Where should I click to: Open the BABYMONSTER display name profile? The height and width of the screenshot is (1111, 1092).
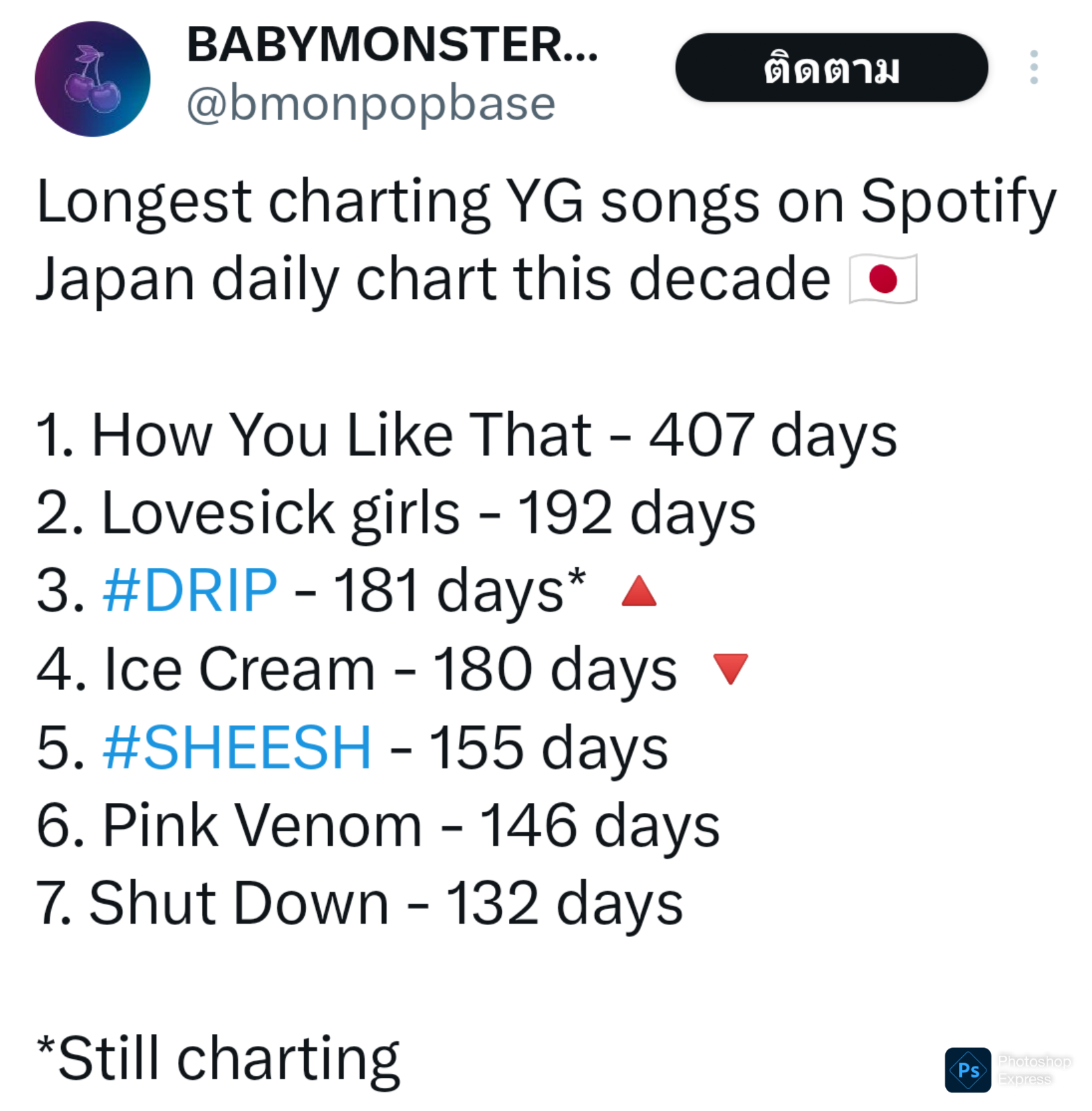[393, 44]
